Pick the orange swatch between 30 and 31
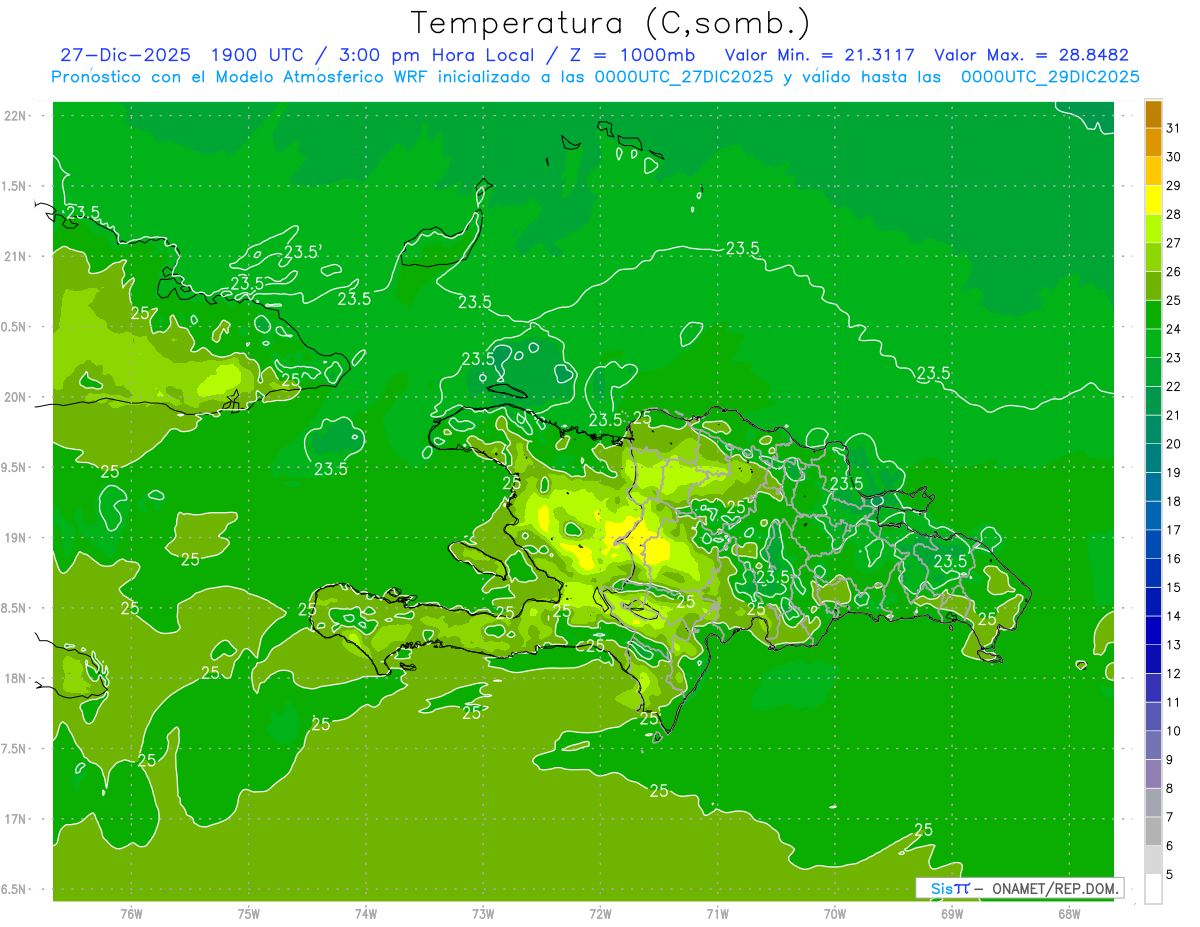 pyautogui.click(x=1153, y=142)
